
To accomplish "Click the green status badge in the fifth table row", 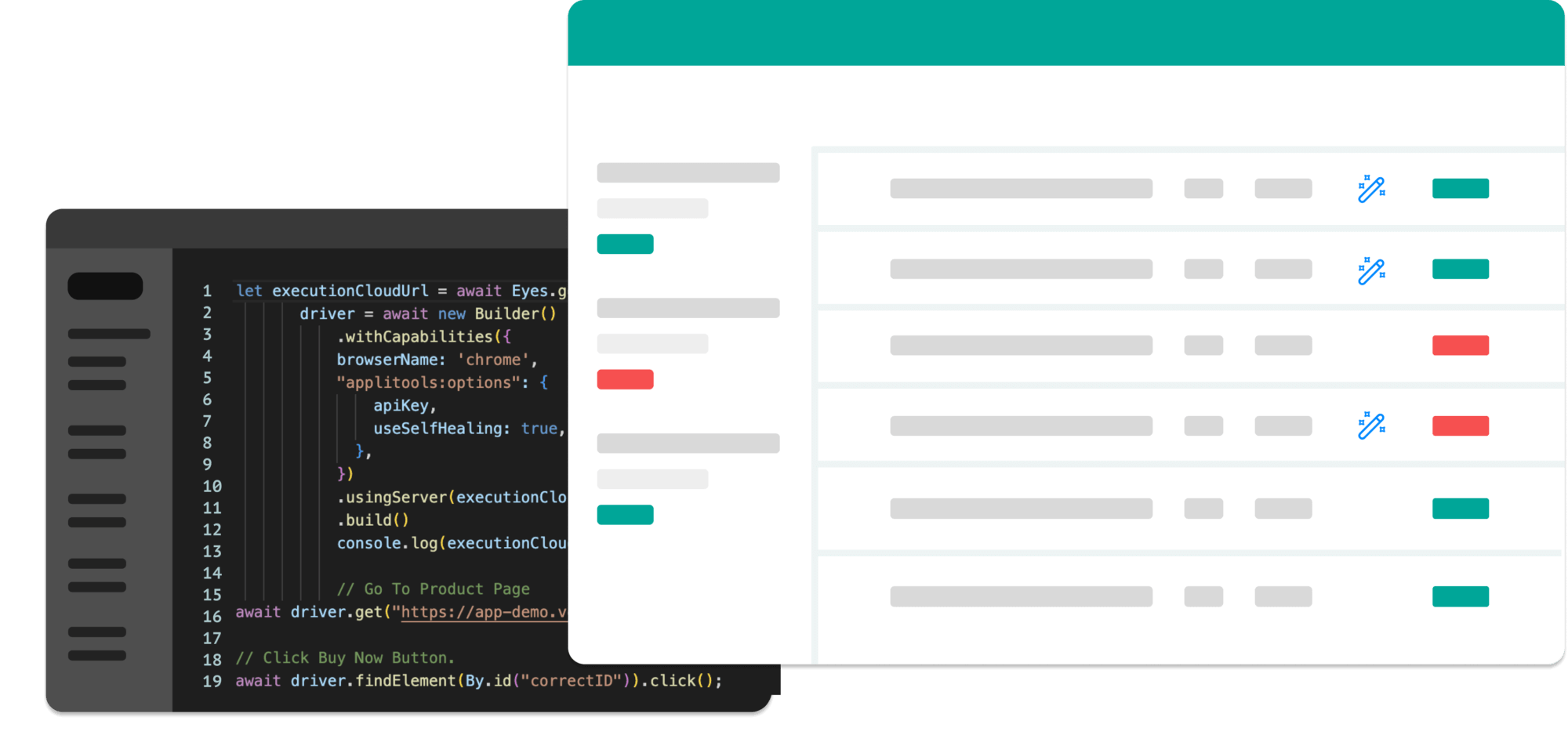I will click(x=1460, y=509).
